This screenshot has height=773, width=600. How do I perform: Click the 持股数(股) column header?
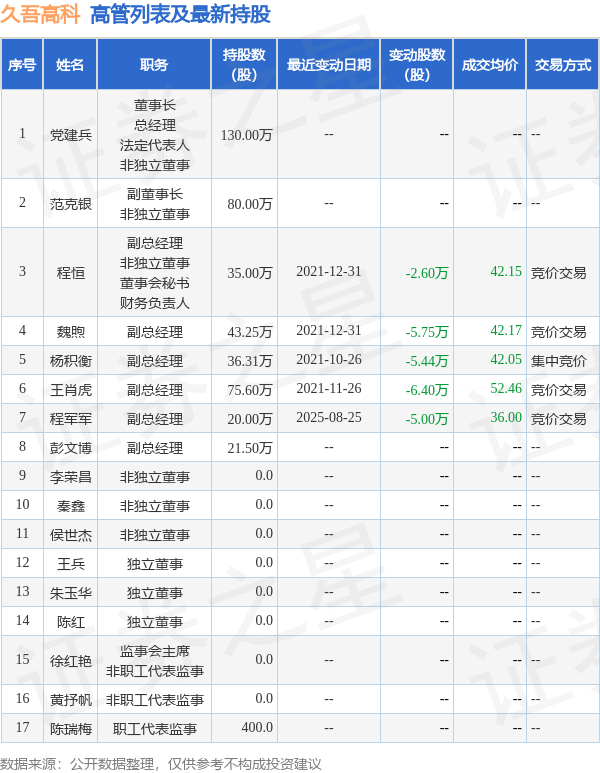[244, 65]
